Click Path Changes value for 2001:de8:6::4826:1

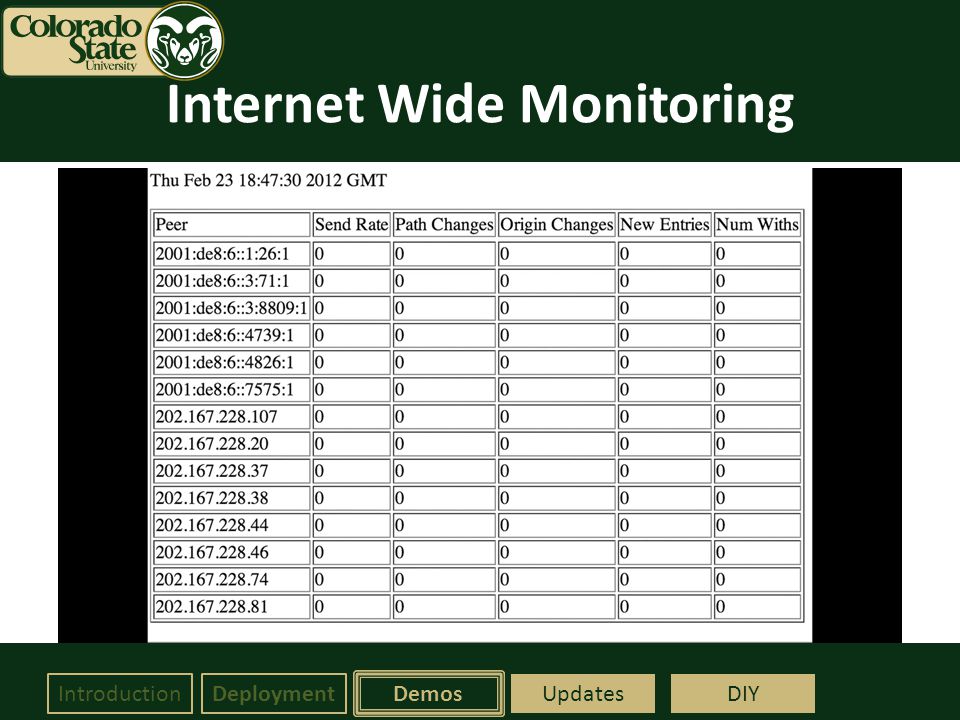point(444,362)
